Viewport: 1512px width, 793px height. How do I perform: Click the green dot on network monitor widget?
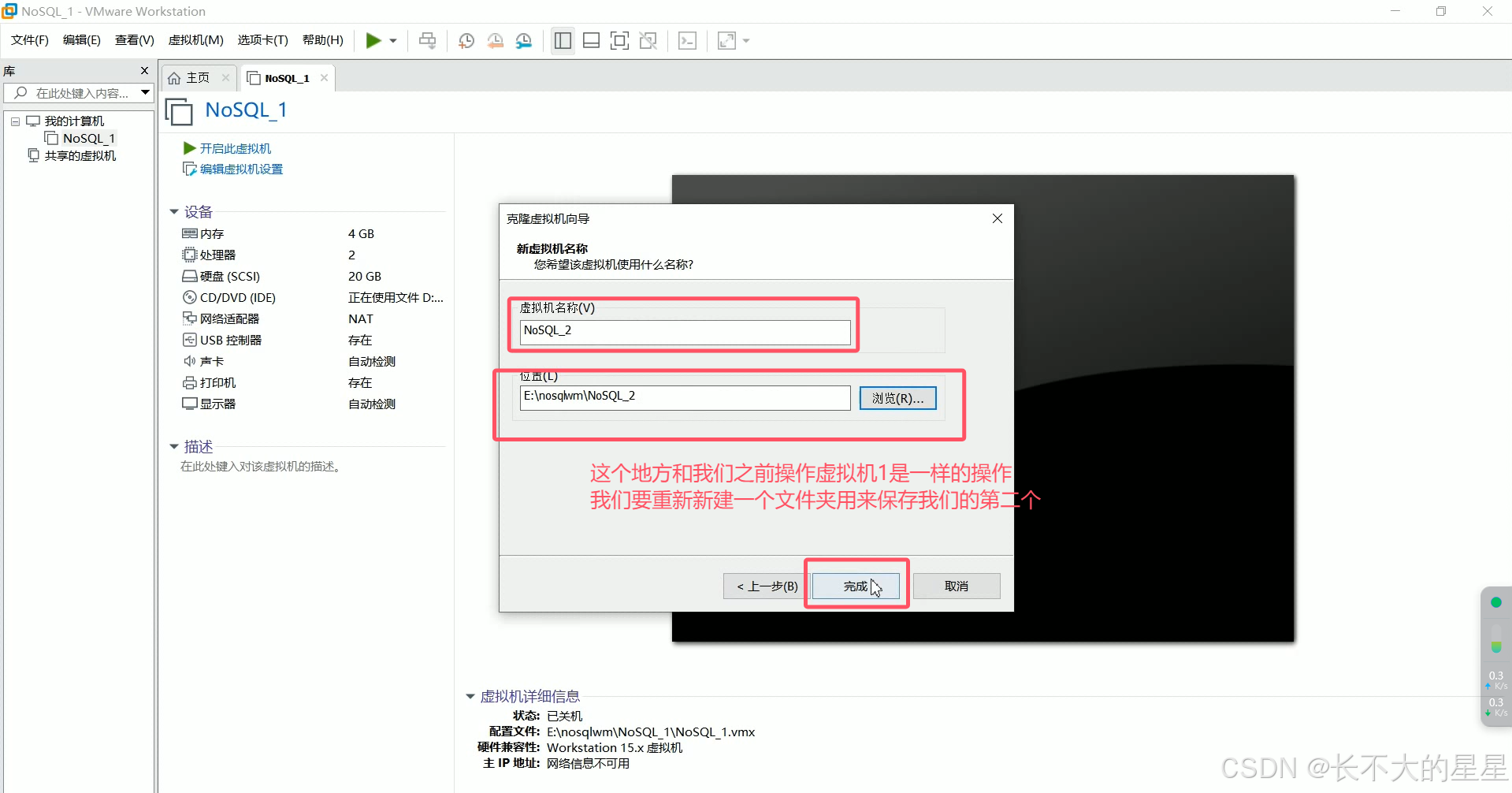(1496, 602)
